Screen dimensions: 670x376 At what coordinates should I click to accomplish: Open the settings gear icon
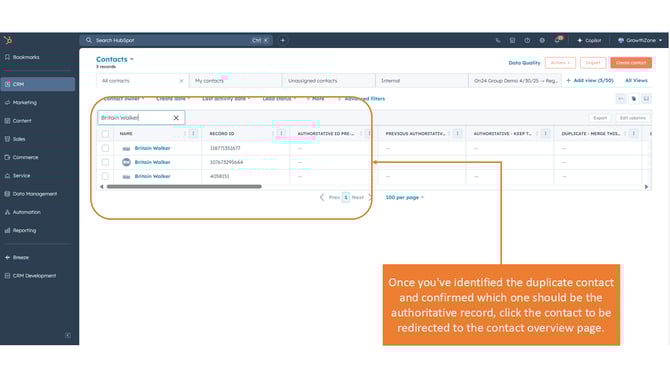(542, 40)
